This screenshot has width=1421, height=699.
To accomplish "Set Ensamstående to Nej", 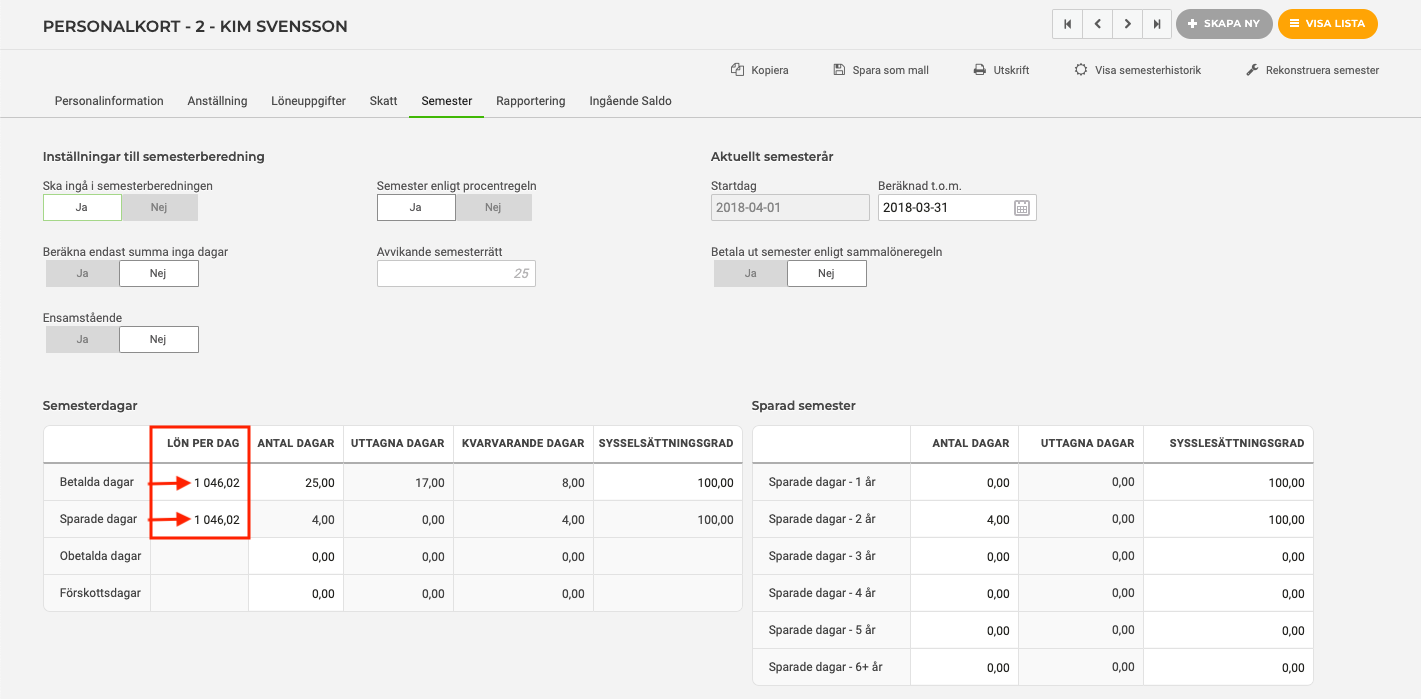I will pyautogui.click(x=159, y=340).
